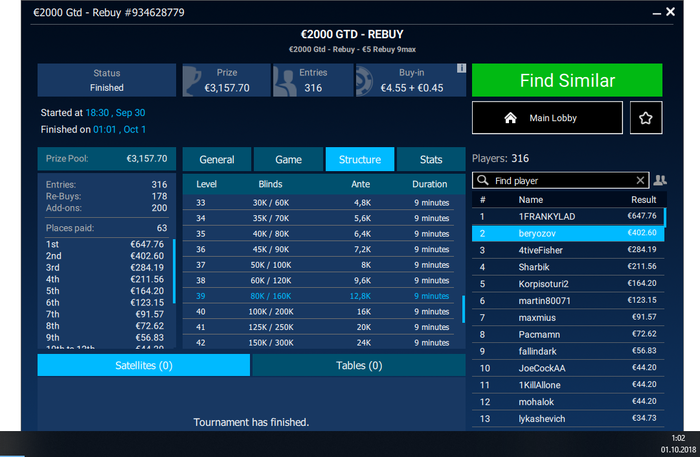Close the tournament lobby window

671,12
